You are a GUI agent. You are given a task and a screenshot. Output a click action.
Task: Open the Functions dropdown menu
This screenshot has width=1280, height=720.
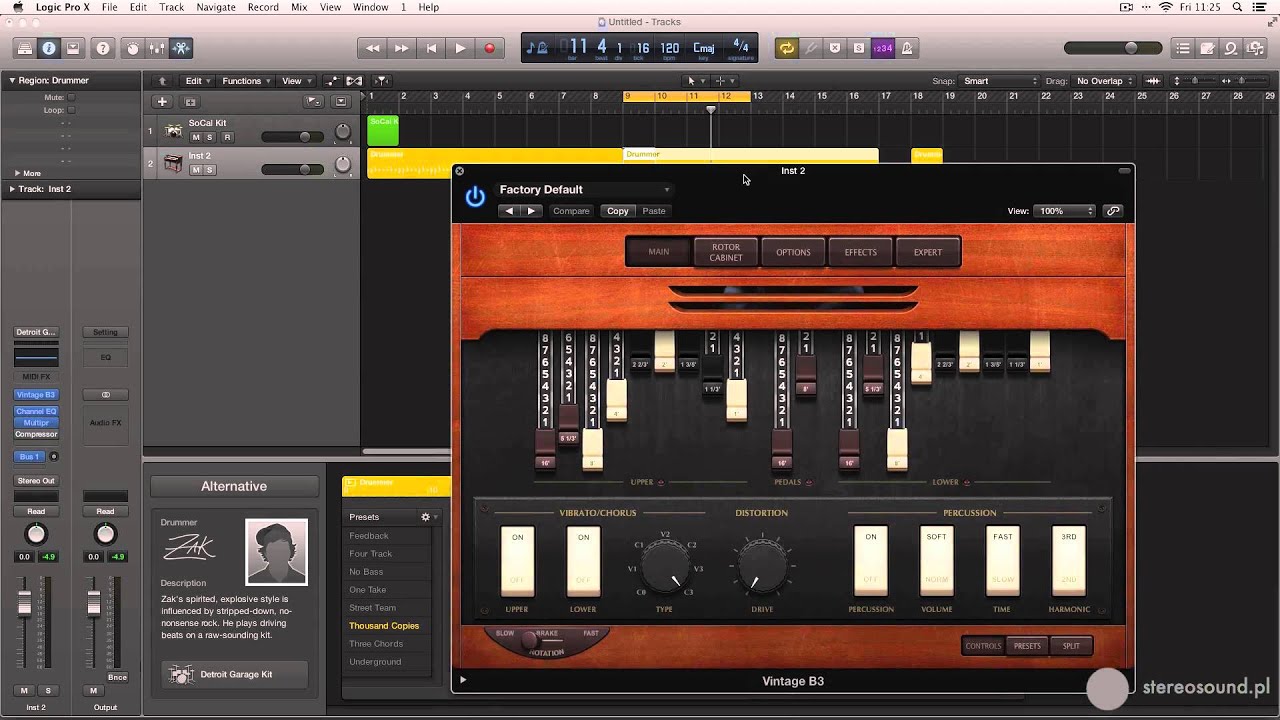pos(247,81)
